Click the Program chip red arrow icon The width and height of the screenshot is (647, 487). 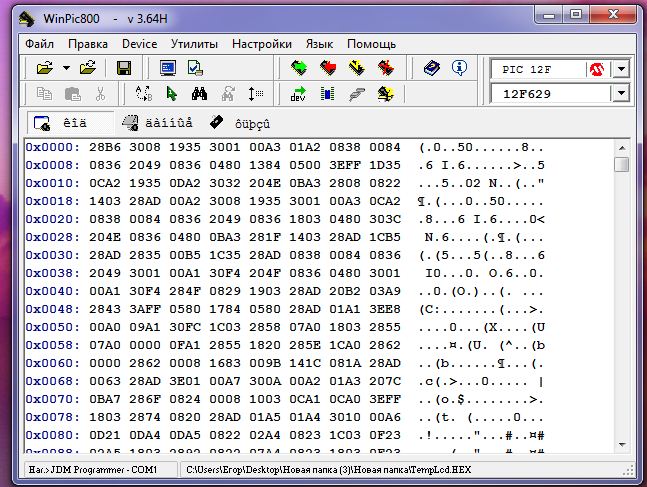pyautogui.click(x=328, y=68)
